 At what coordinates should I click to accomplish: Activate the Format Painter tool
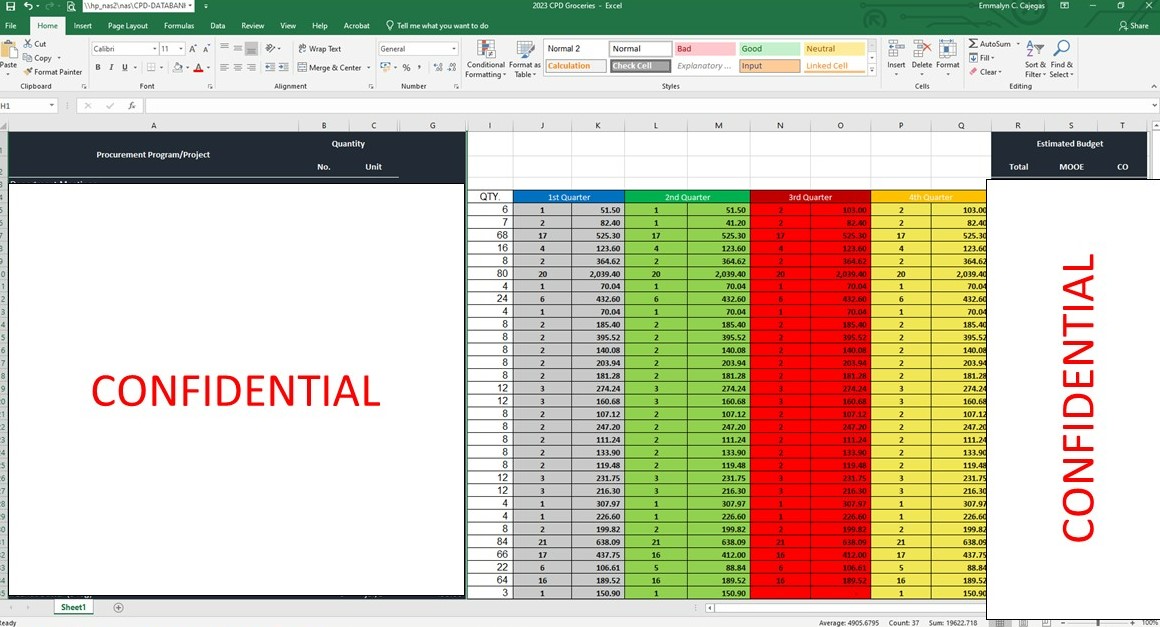coord(53,72)
